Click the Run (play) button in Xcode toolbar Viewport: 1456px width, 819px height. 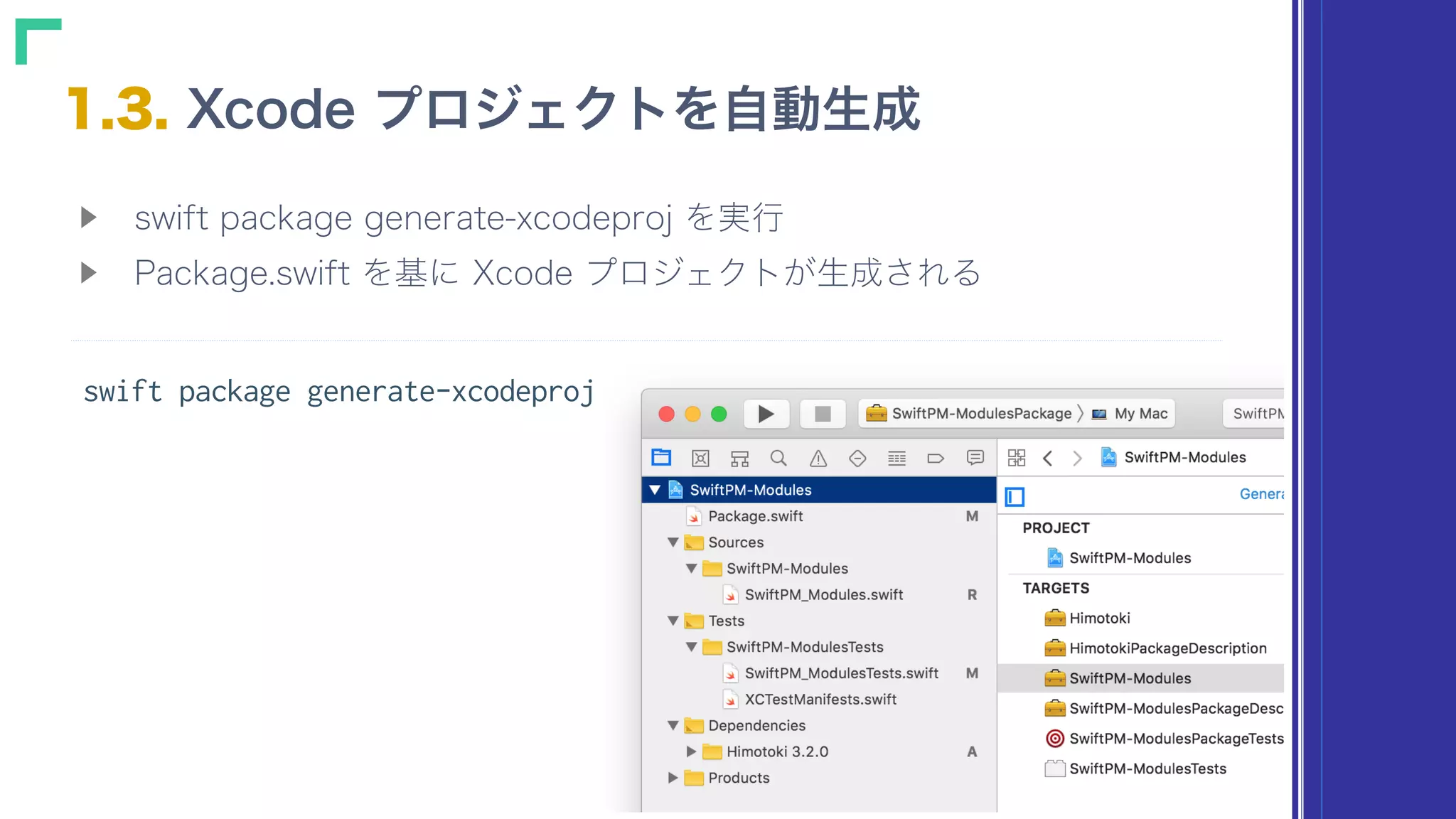[x=766, y=414]
